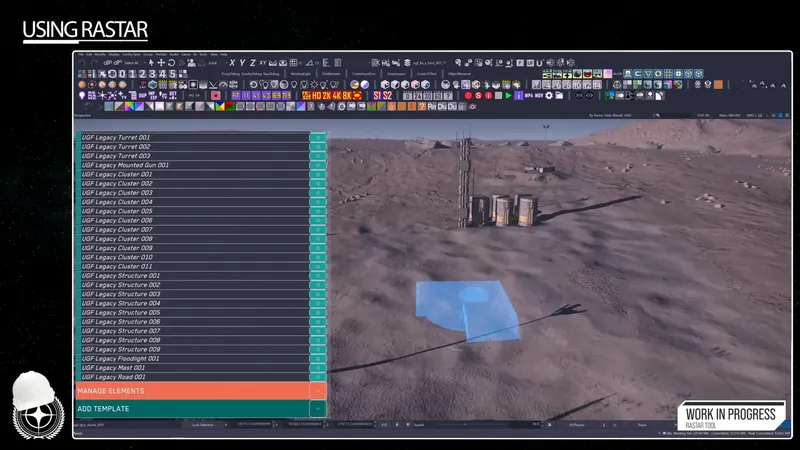Toggle the 21:9 aspect ratio

pos(286,95)
